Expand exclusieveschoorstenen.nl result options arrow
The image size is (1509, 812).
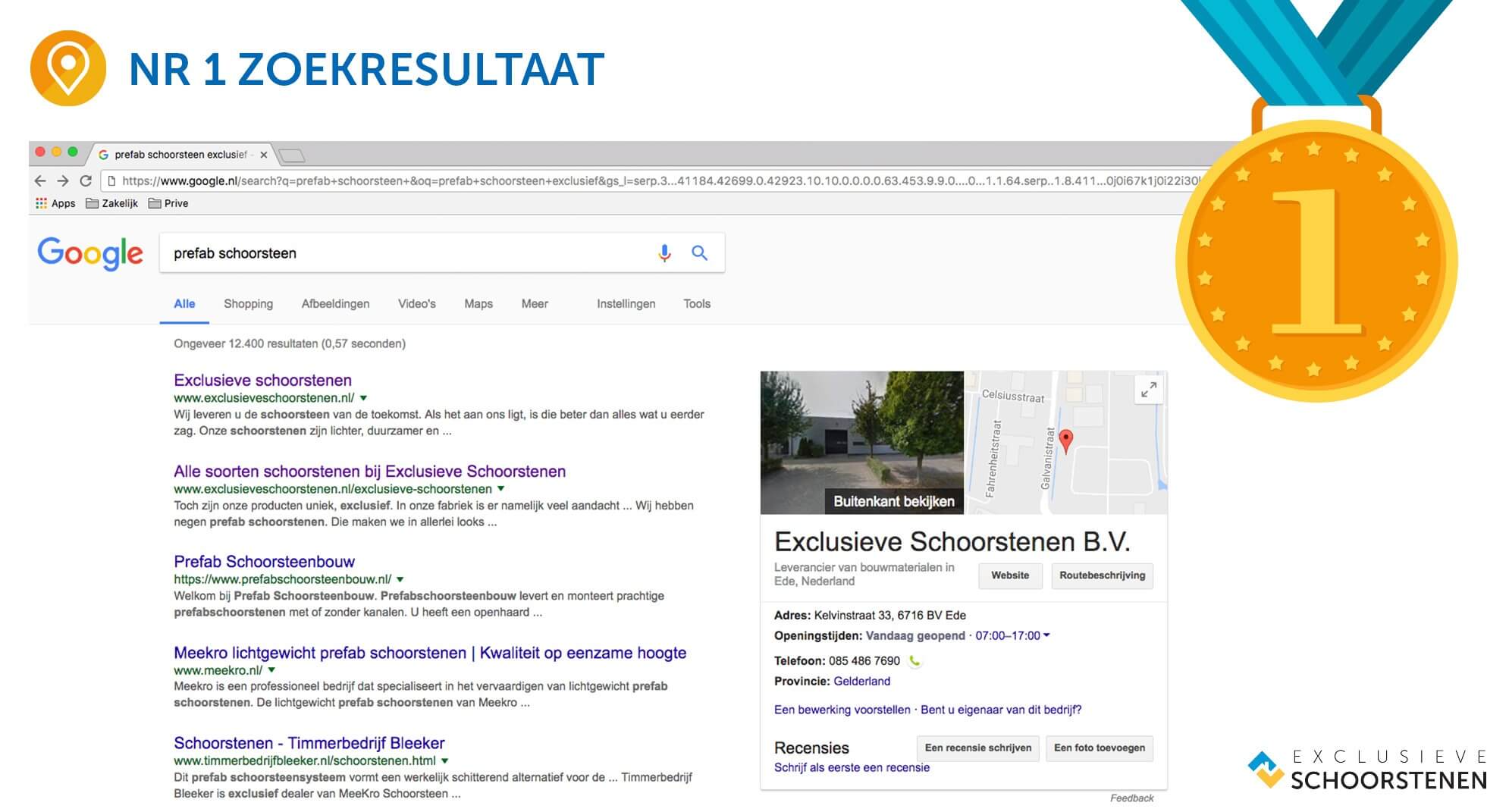click(363, 398)
